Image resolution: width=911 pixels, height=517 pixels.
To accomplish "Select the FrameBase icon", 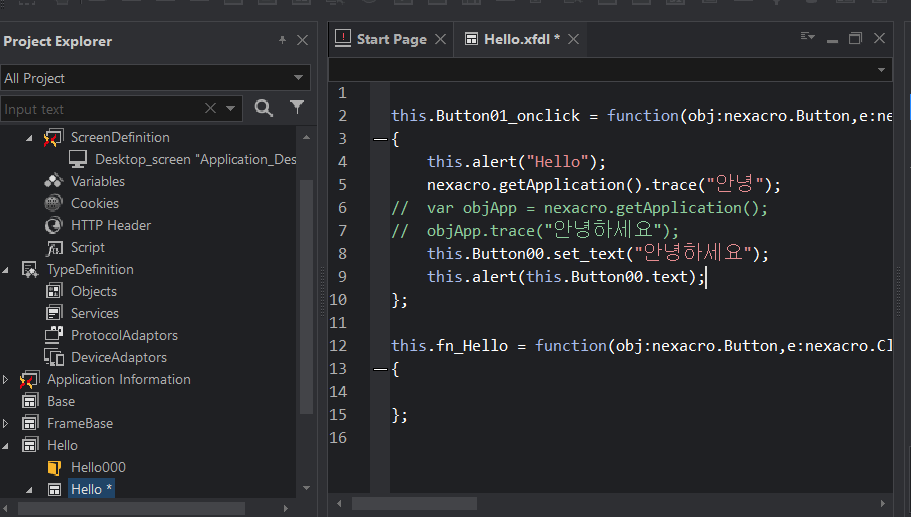I will (x=30, y=423).
